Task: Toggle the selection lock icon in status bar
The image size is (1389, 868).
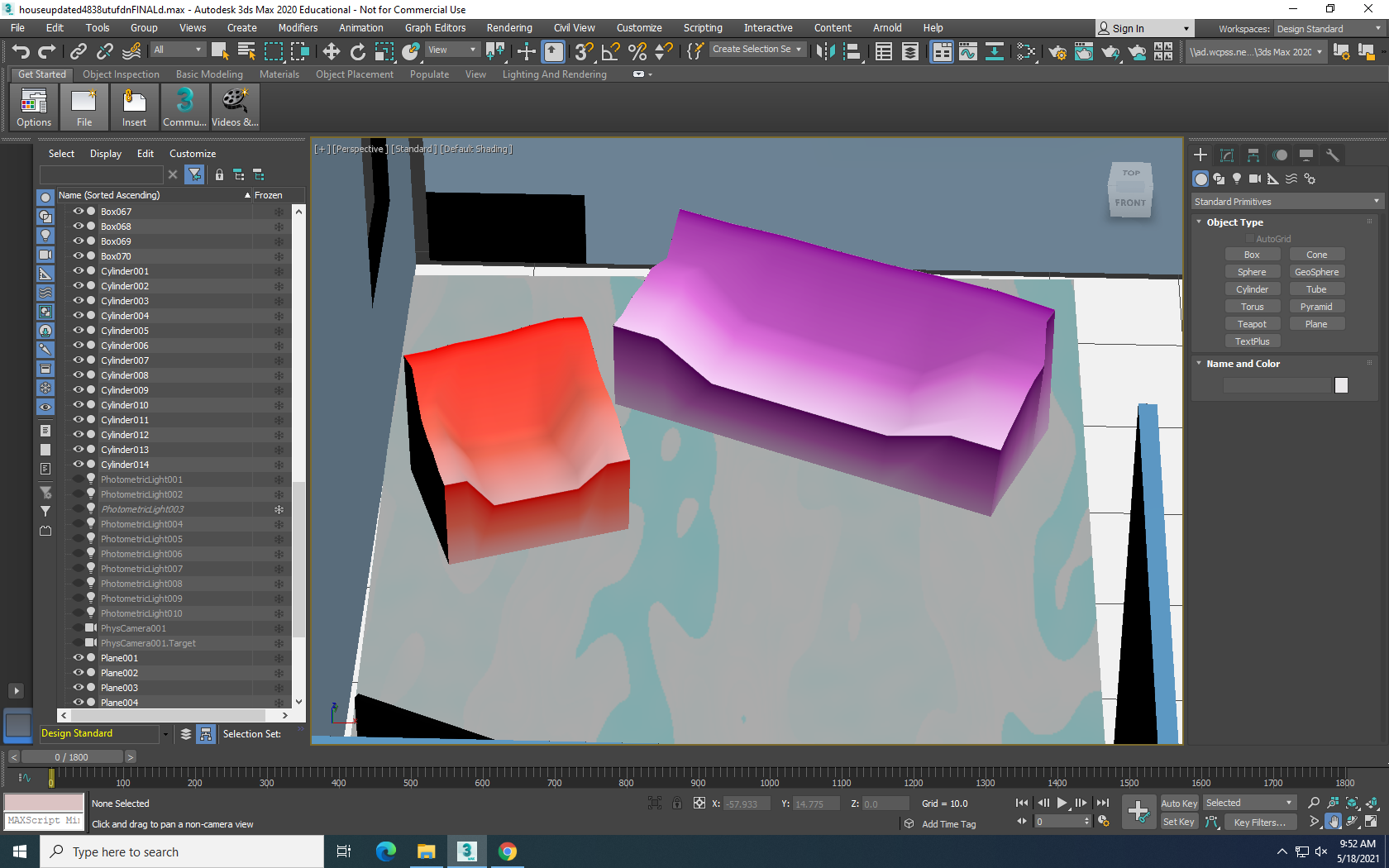Action: (x=677, y=803)
